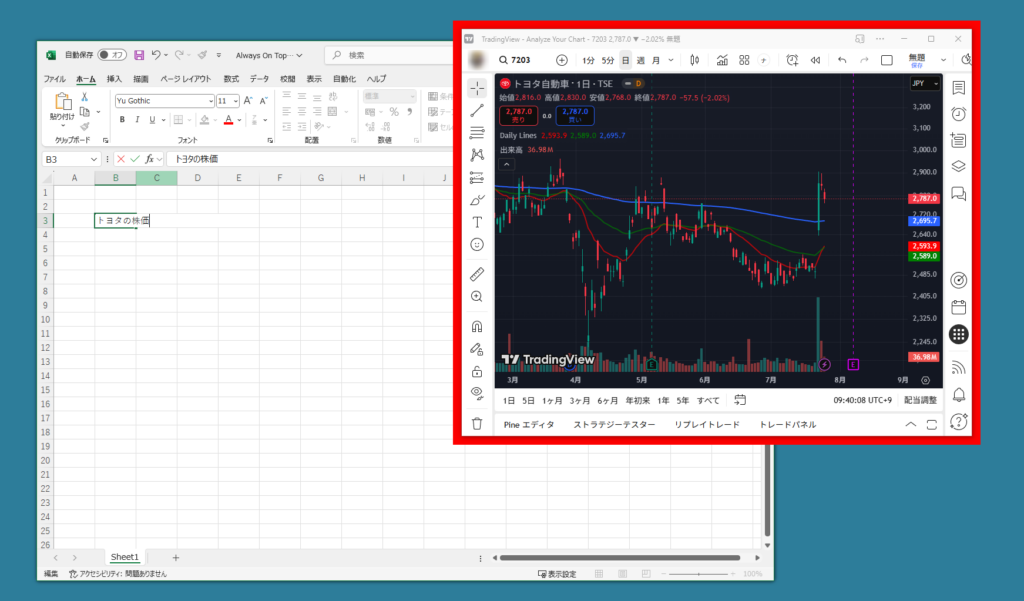Viewport: 1024px width, 601px height.
Task: Open the indicator templates grid icon
Action: (x=744, y=60)
